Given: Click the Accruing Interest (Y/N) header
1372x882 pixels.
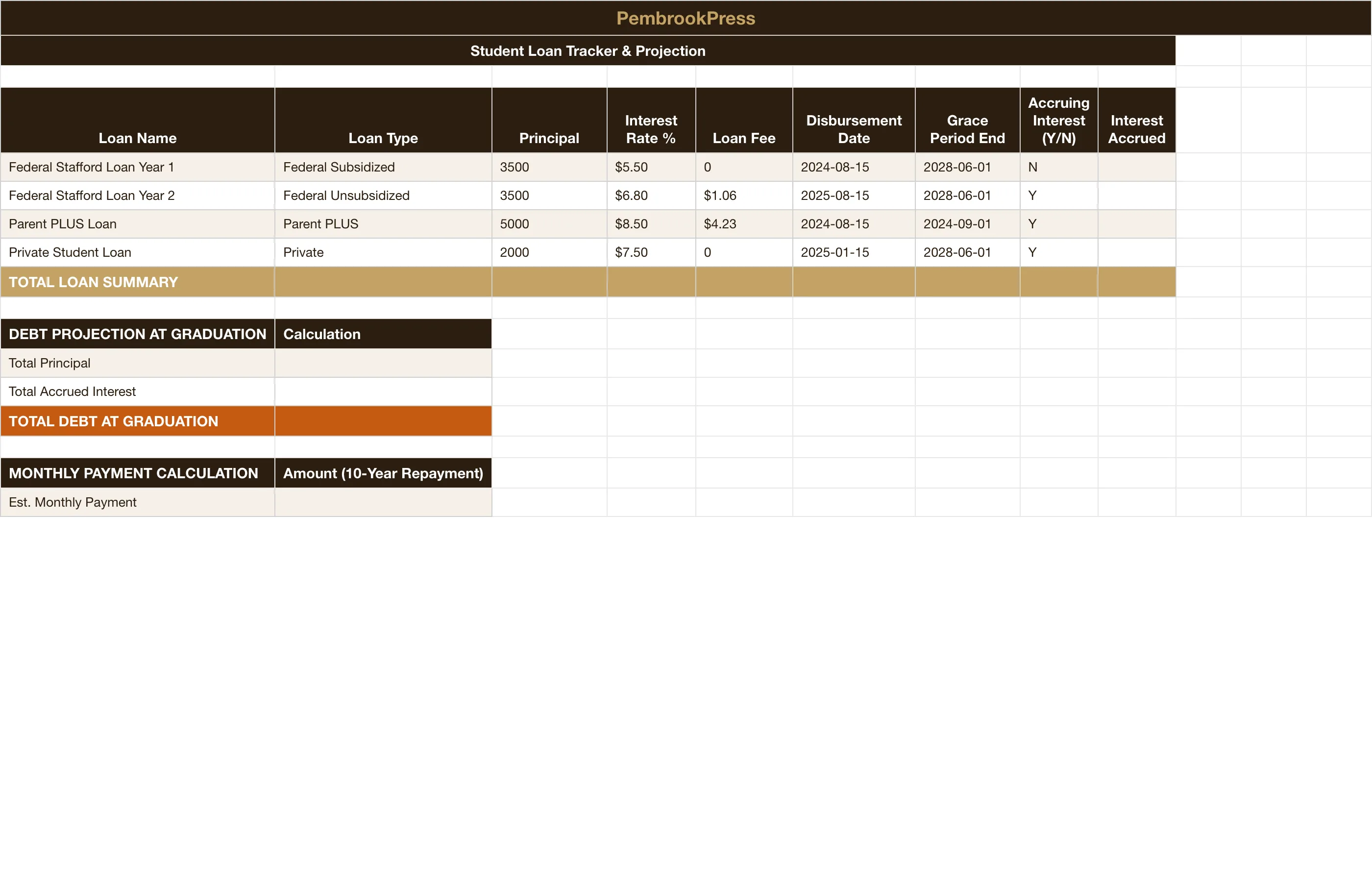Looking at the screenshot, I should tap(1059, 120).
